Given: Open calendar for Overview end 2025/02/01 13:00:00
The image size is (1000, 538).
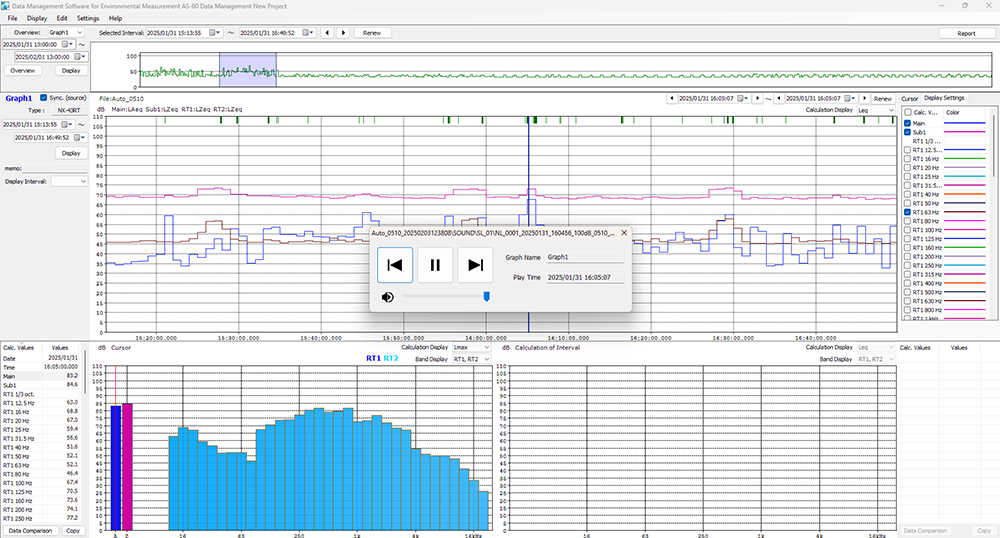Looking at the screenshot, I should [79, 57].
